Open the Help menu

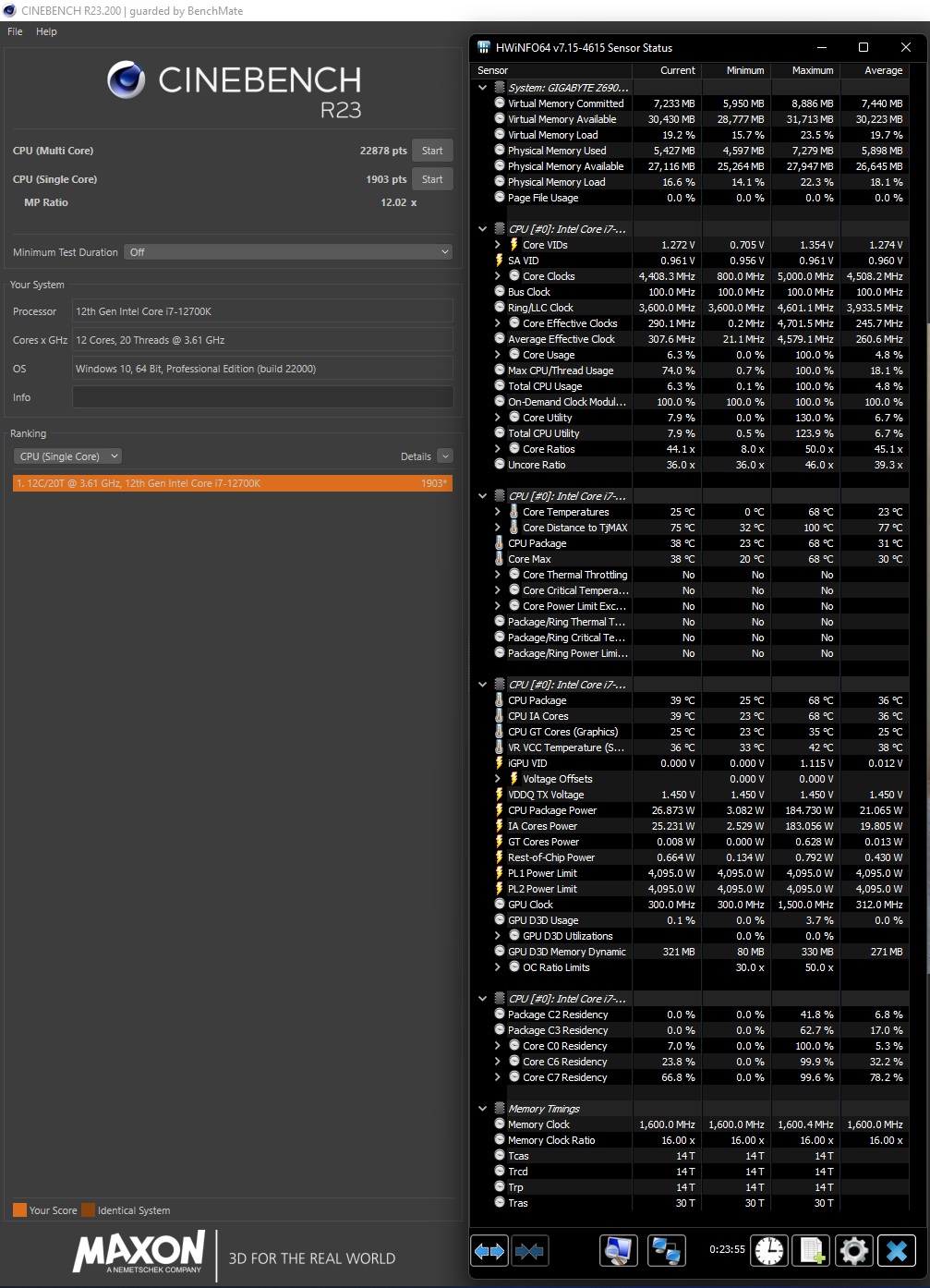click(46, 31)
